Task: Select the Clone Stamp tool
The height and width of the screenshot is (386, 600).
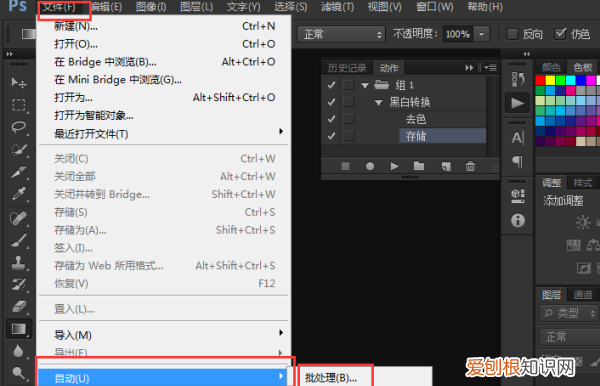Action: pos(18,263)
